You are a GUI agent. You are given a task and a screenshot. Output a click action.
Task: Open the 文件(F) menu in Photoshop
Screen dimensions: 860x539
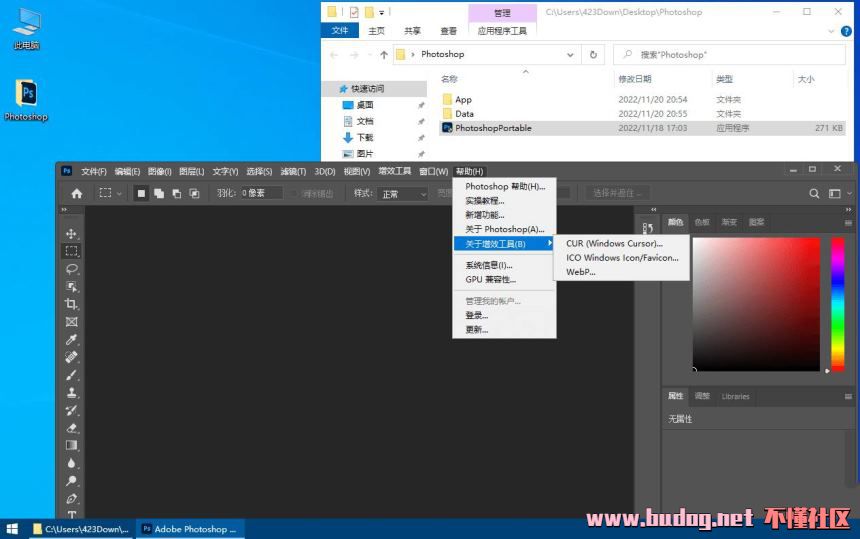click(94, 172)
